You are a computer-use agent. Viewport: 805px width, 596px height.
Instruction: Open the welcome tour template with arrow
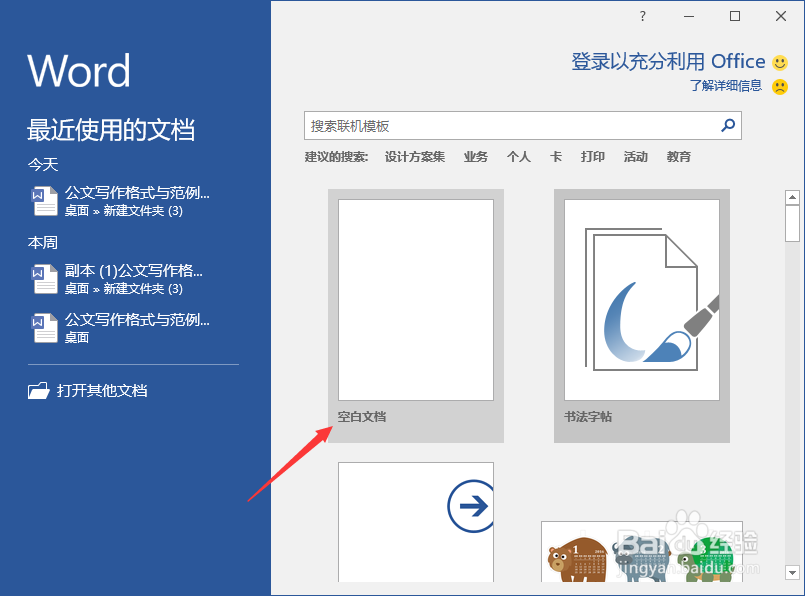(416, 522)
